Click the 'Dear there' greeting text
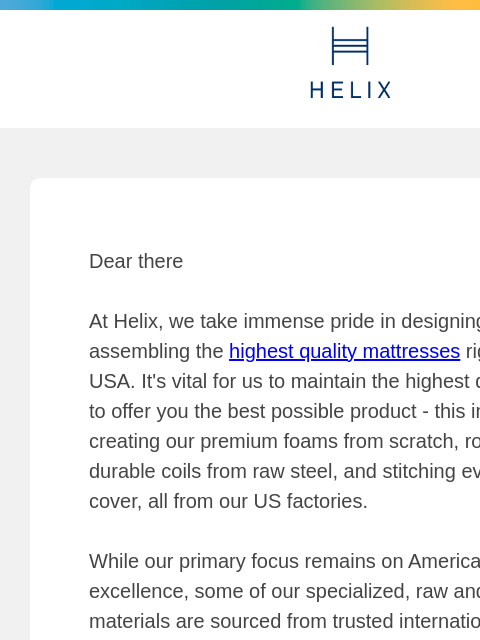The height and width of the screenshot is (640, 480). 136,261
